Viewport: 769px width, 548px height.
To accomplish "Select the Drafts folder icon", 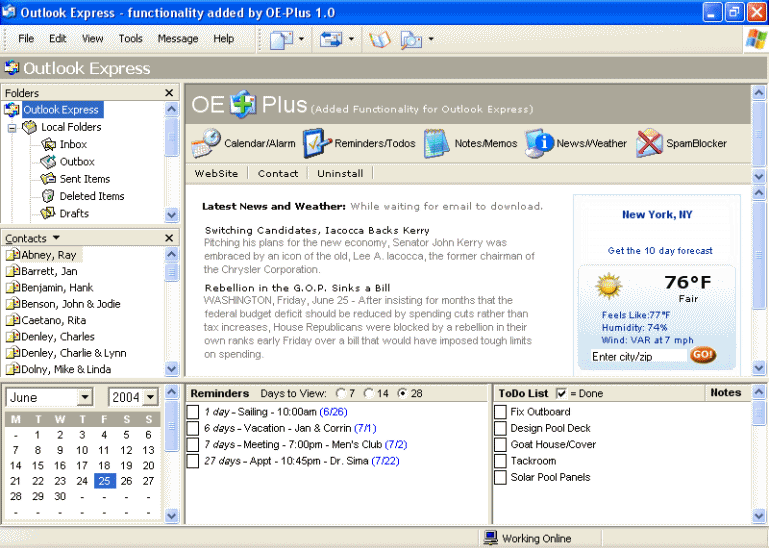I will click(48, 213).
